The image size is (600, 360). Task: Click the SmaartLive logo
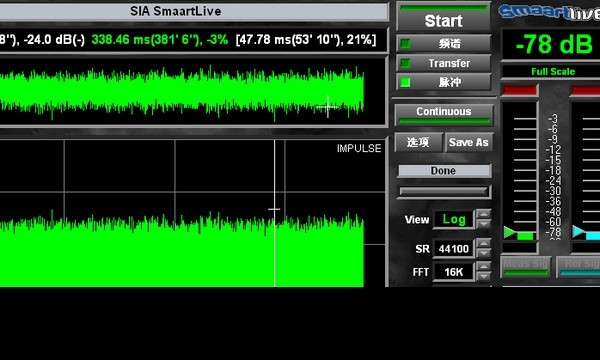[x=549, y=12]
